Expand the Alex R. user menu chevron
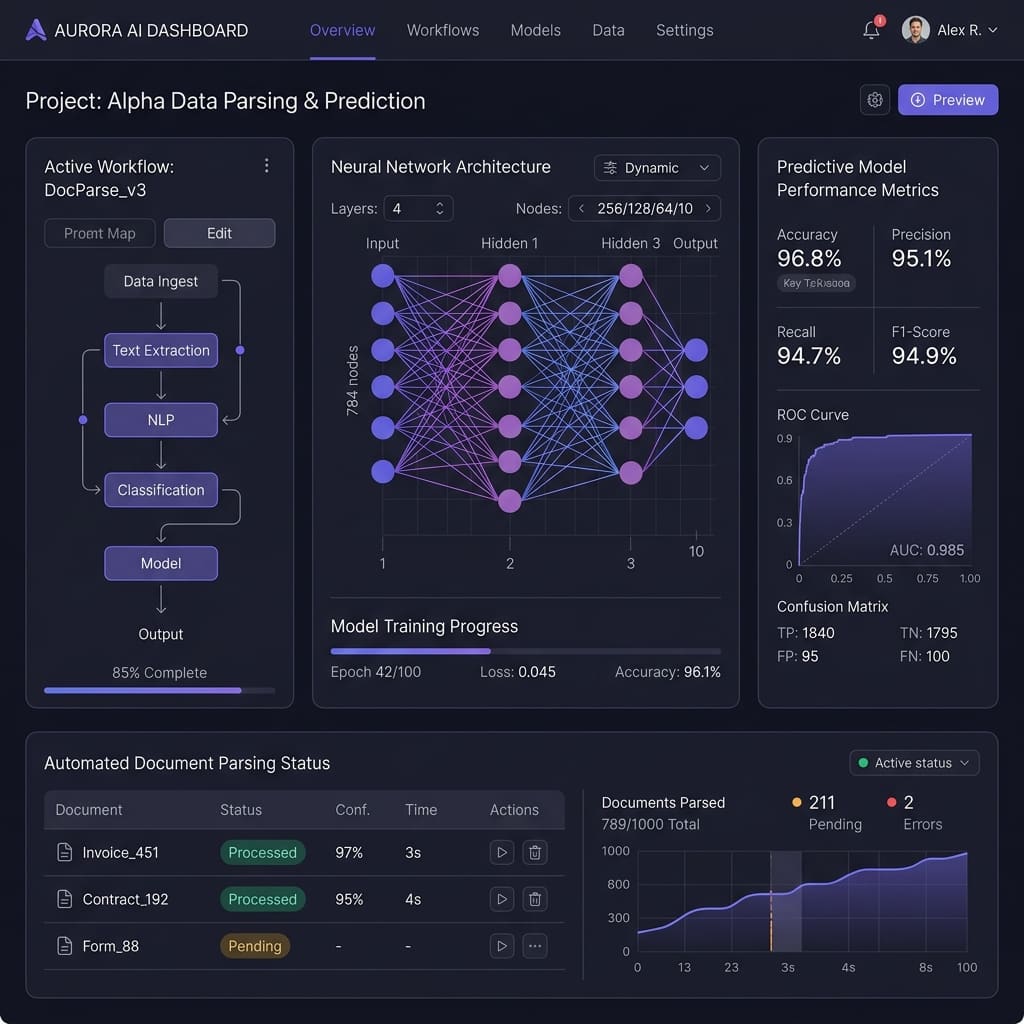 coord(993,30)
